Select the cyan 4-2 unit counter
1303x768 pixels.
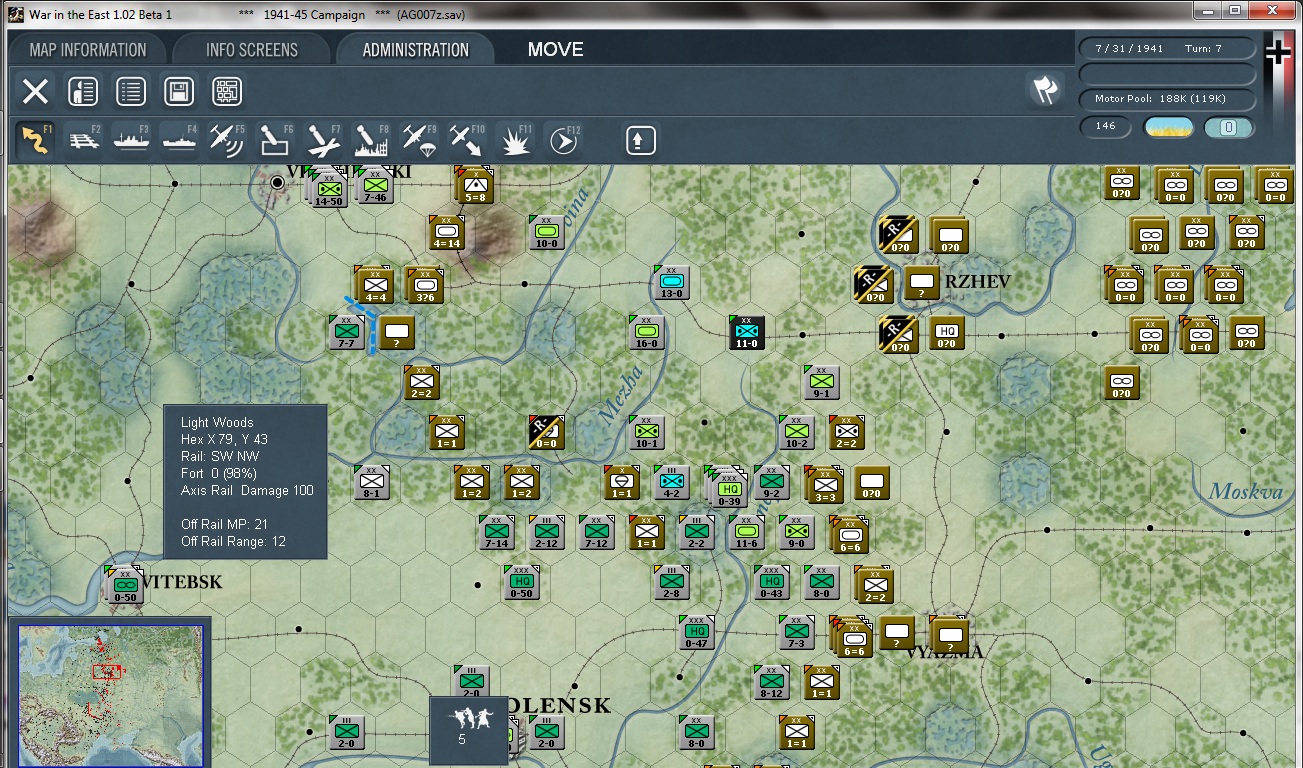pos(672,483)
